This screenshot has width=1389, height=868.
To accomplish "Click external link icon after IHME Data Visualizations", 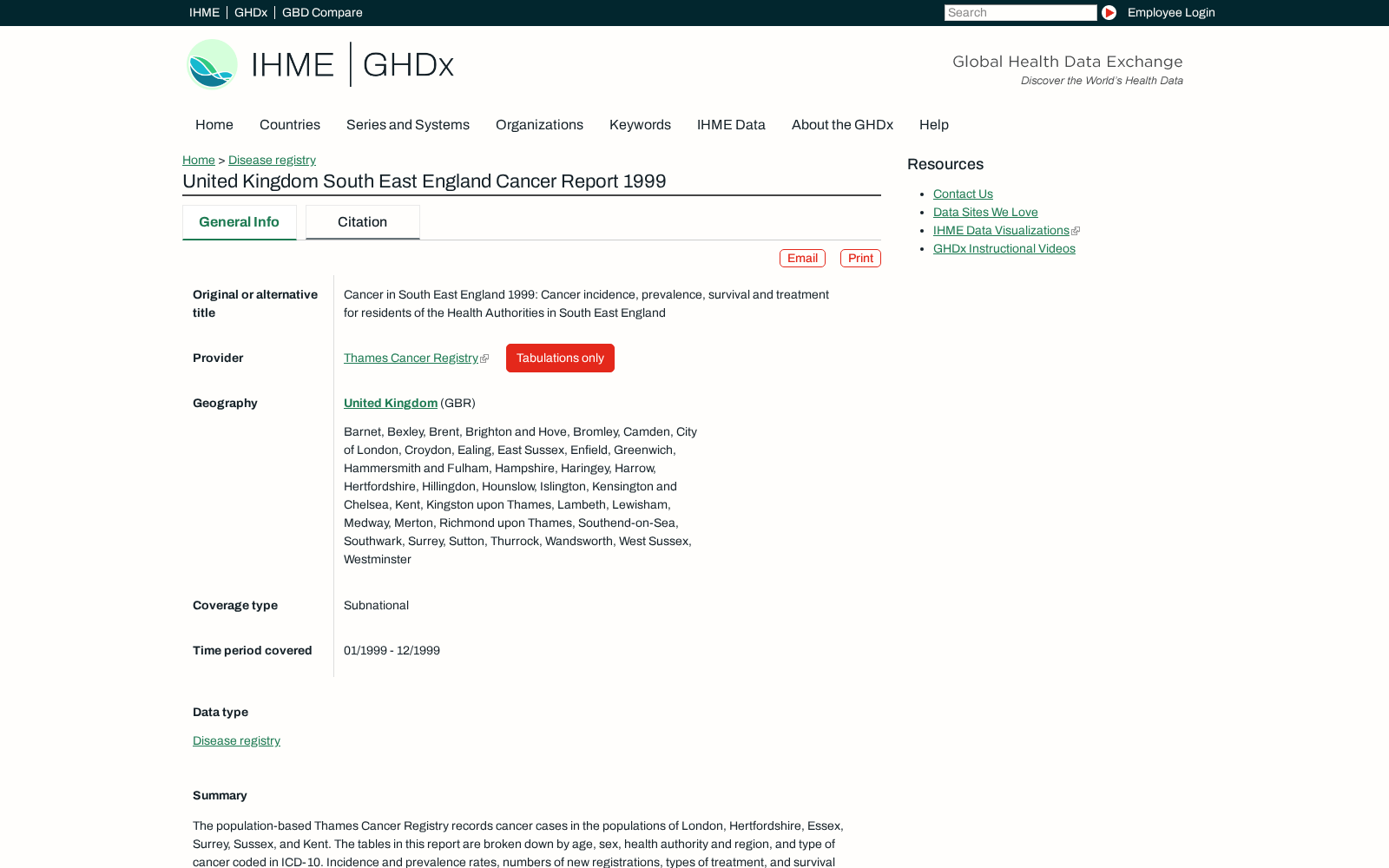I will tap(1076, 231).
